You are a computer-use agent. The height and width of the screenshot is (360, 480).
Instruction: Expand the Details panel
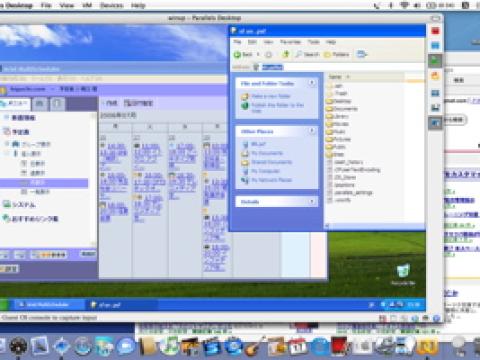click(312, 201)
